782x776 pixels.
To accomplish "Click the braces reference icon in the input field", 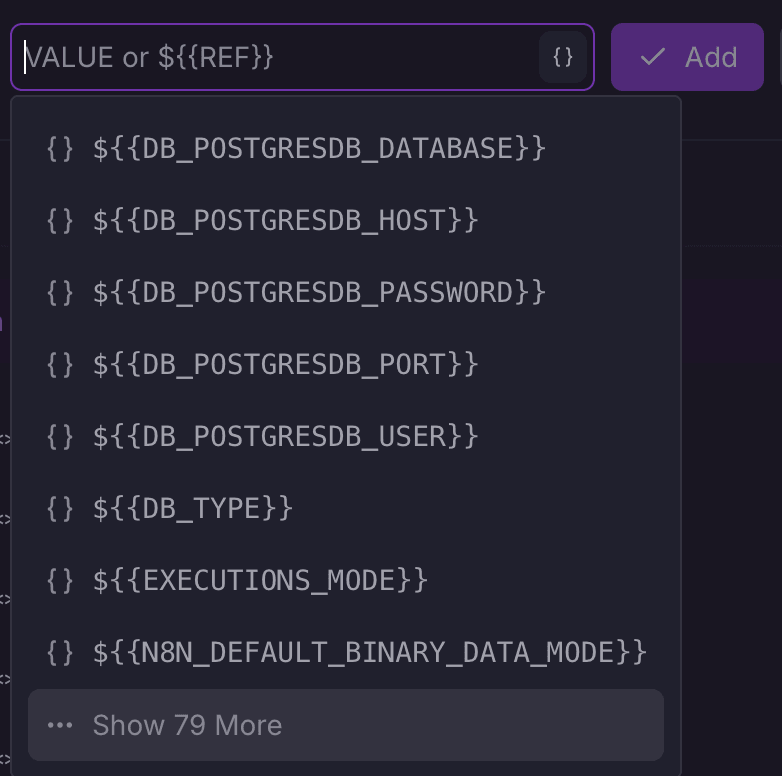I will 563,57.
